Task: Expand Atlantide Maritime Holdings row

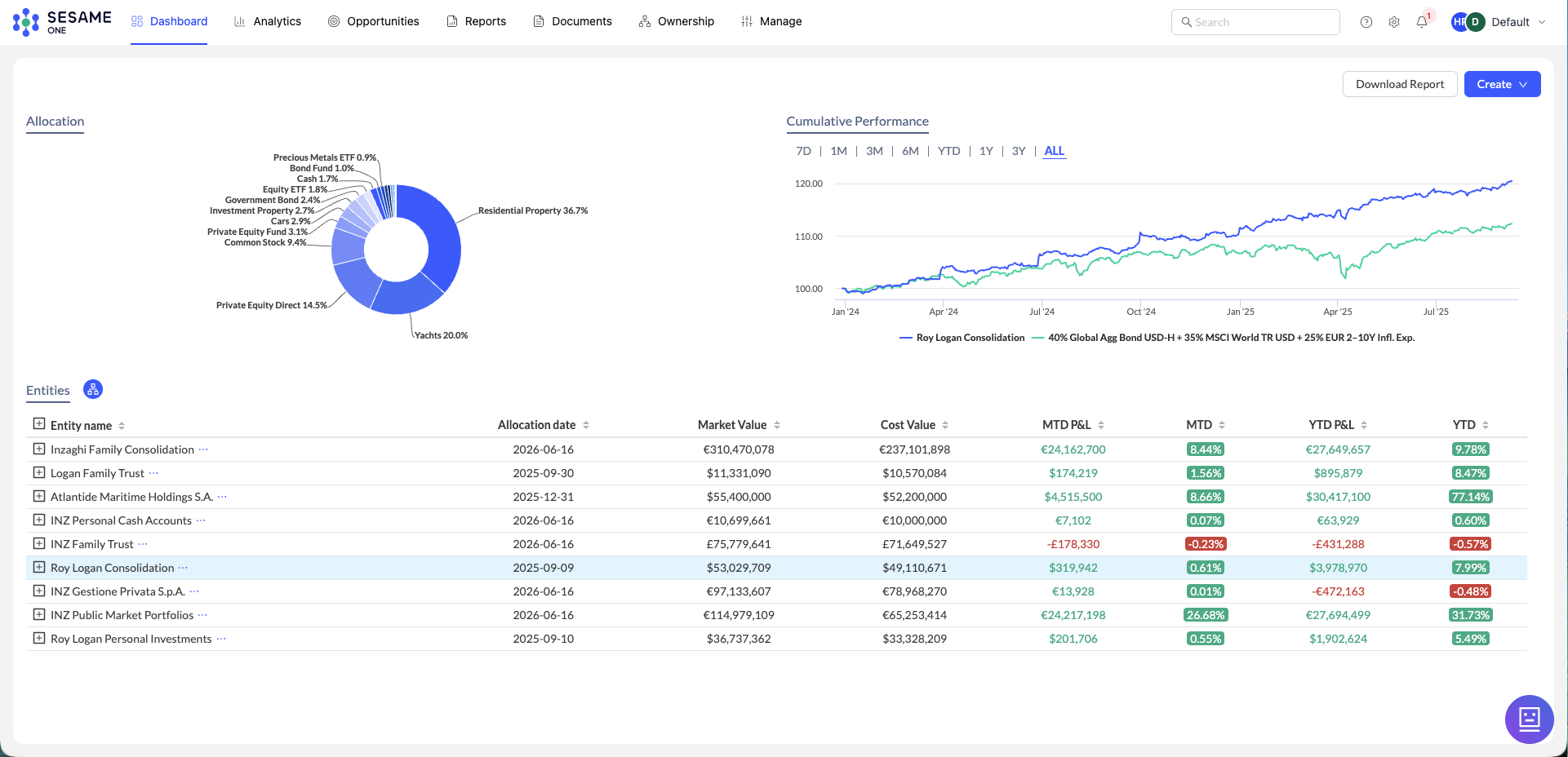Action: (x=38, y=496)
